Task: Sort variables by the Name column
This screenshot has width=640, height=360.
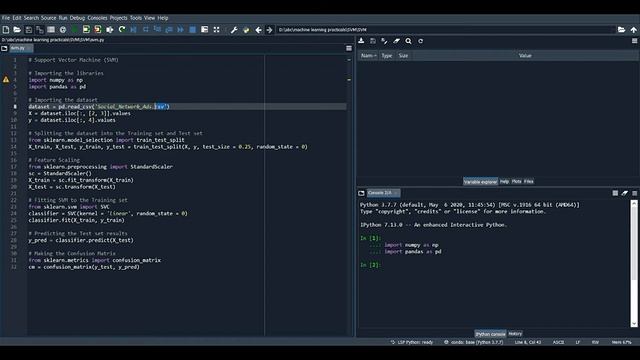Action: point(368,56)
